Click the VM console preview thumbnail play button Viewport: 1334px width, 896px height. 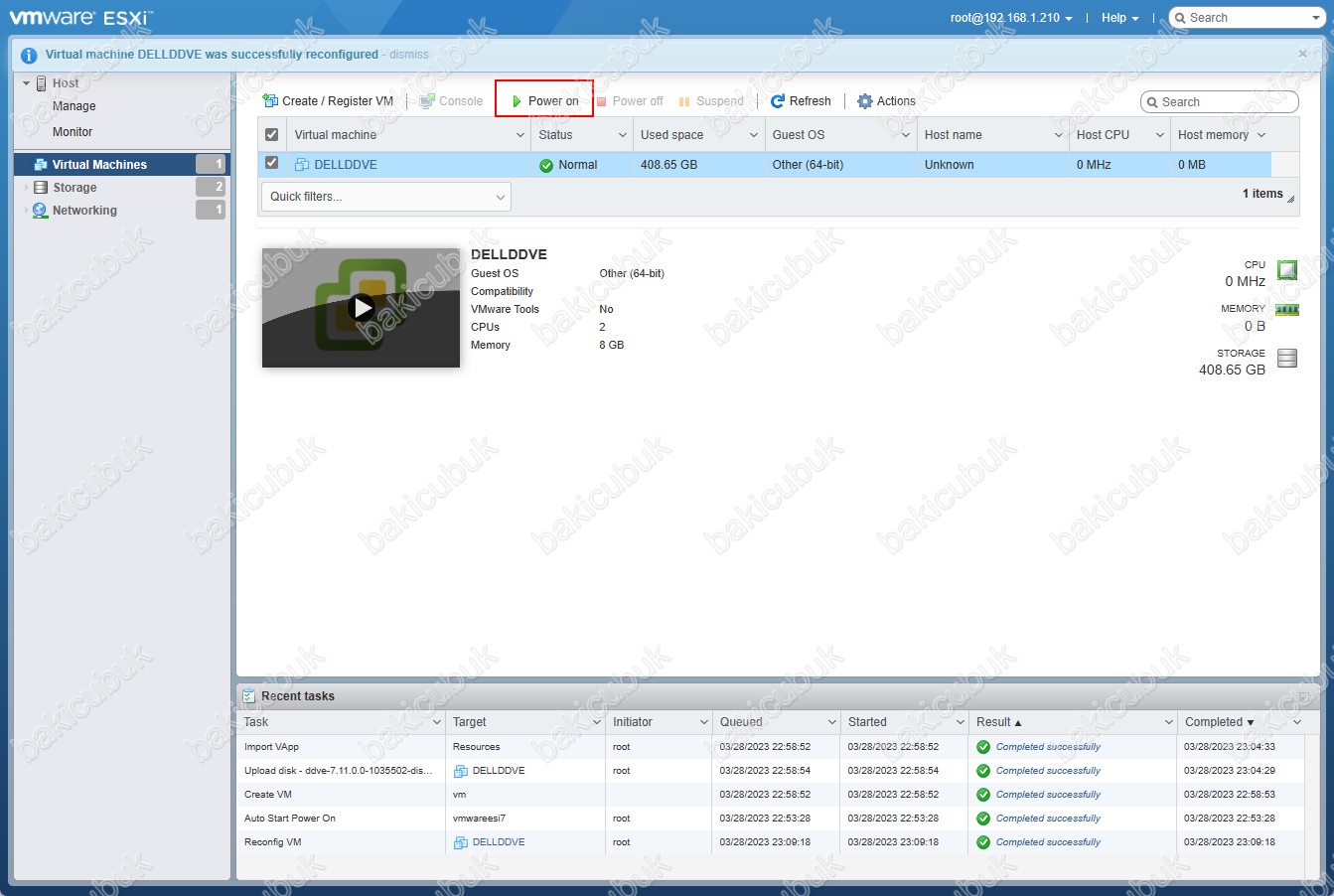coord(362,308)
